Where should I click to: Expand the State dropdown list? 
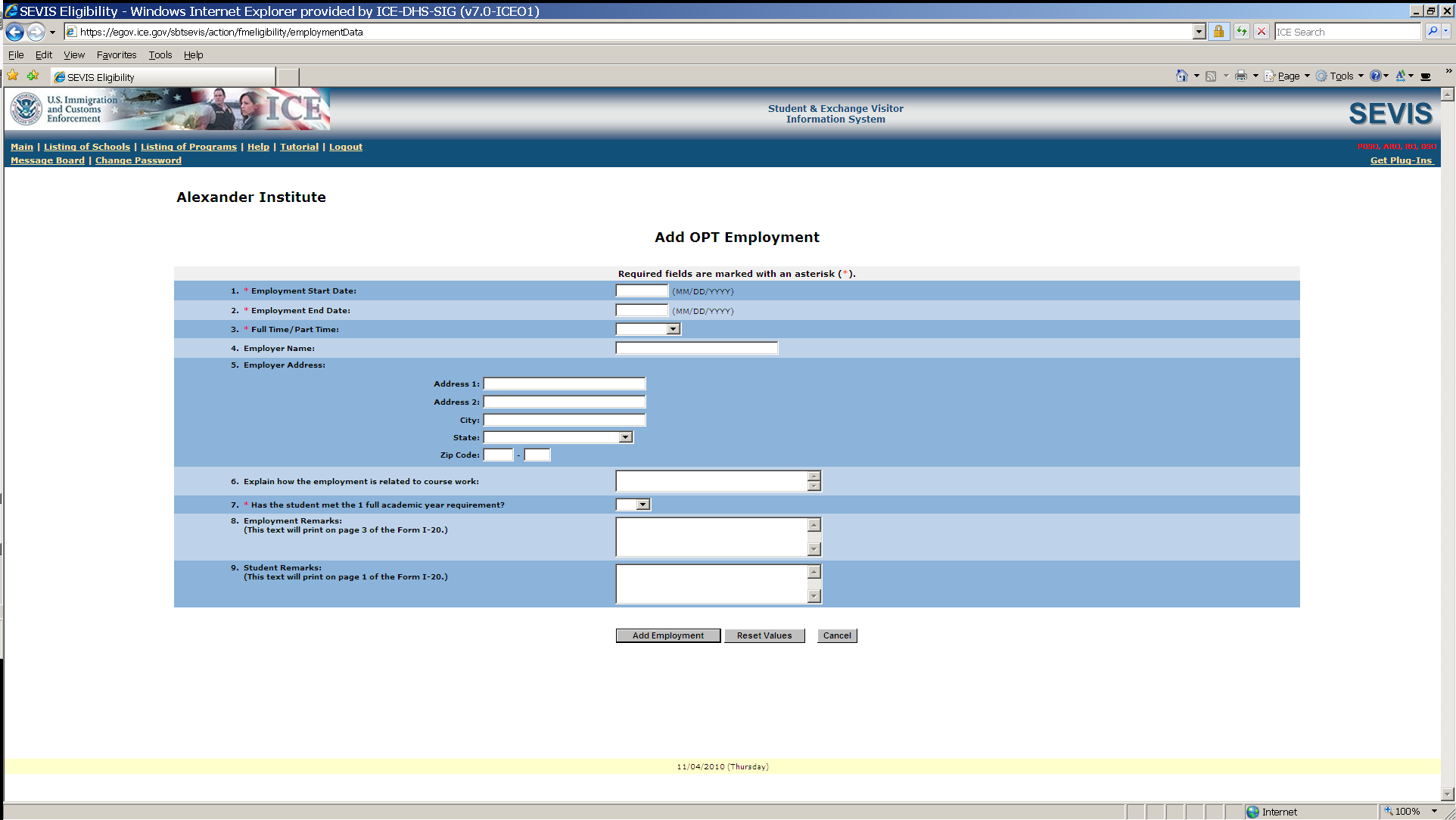pos(625,437)
